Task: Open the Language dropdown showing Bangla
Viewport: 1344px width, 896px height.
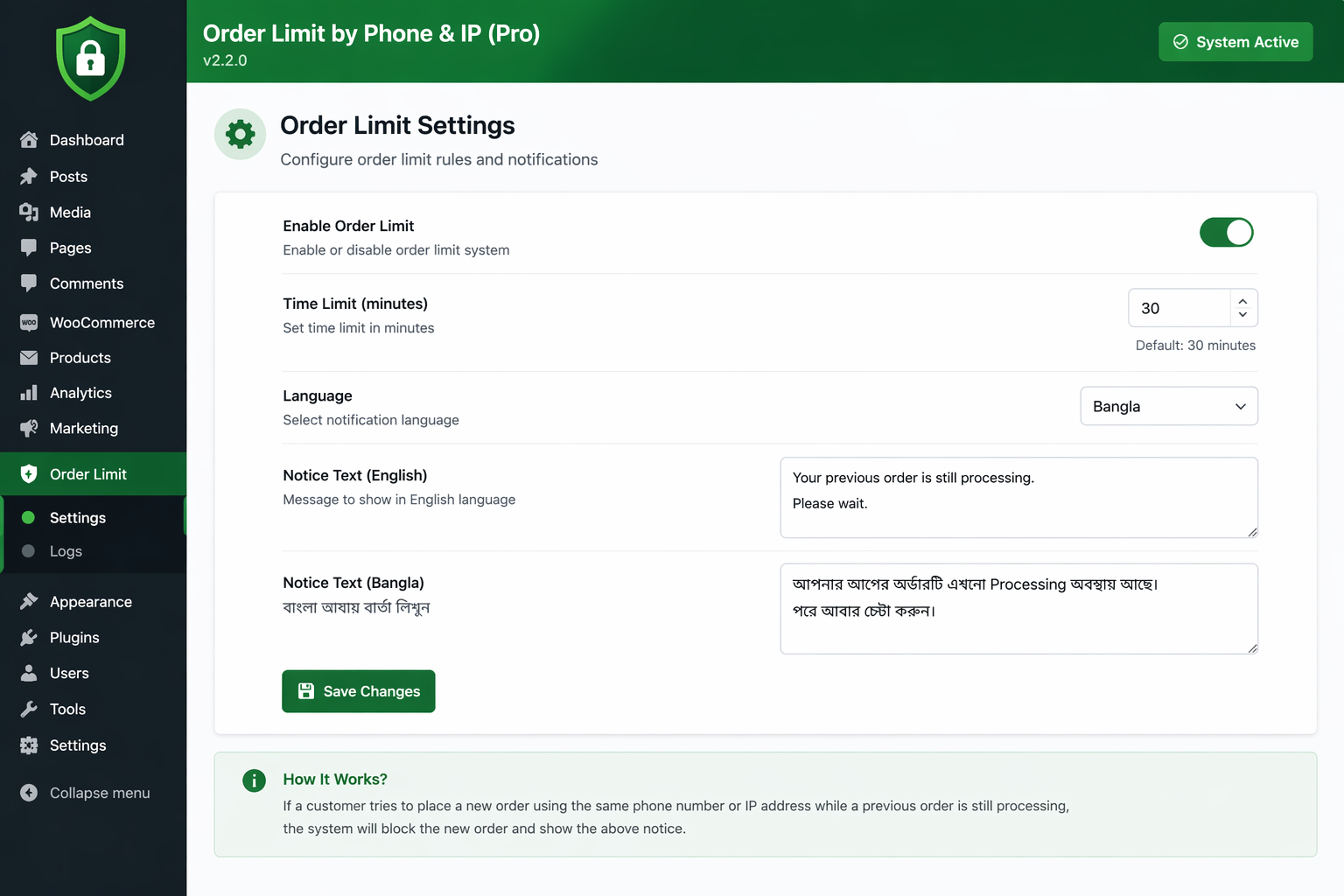Action: tap(1168, 406)
